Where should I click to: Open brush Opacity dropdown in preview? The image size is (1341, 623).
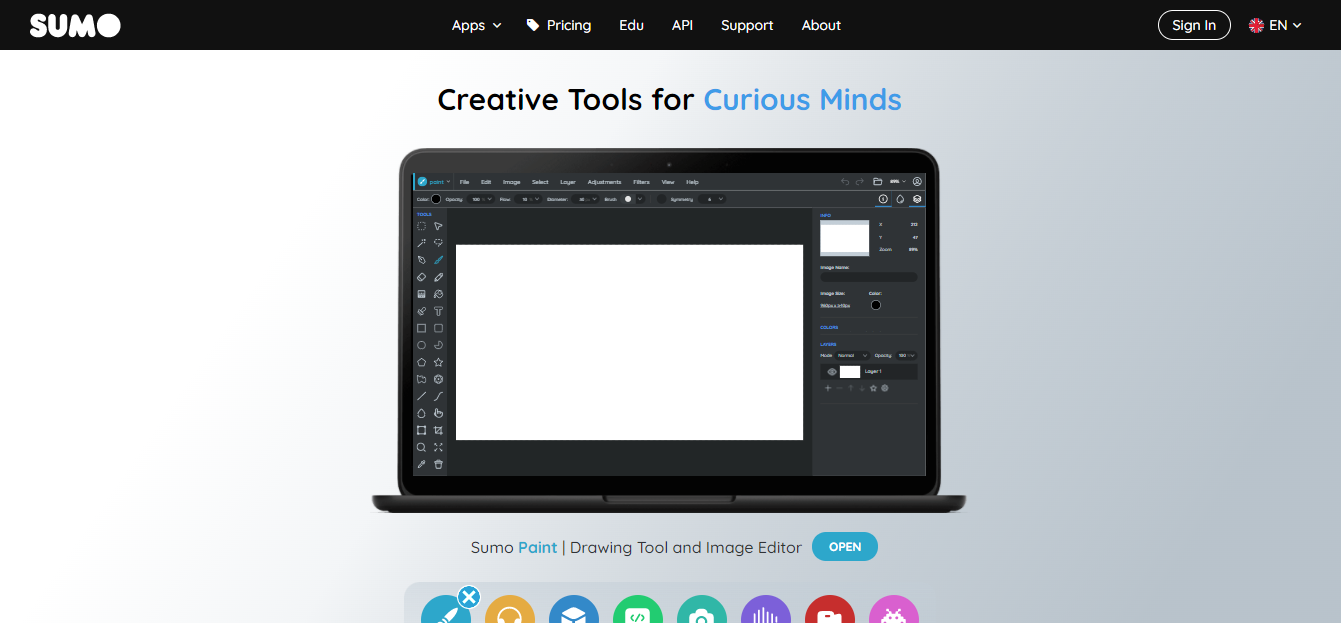(x=481, y=199)
